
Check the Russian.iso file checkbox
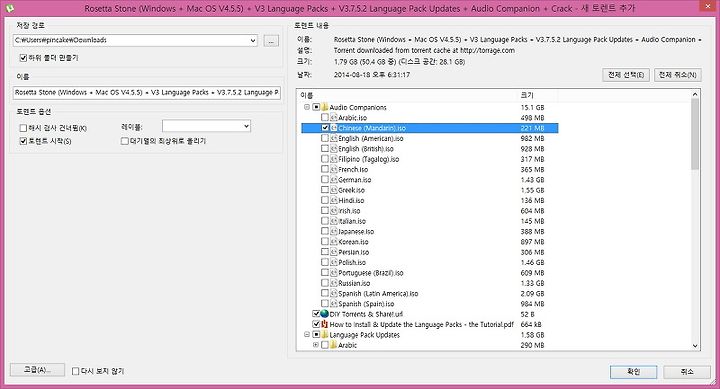[x=325, y=283]
